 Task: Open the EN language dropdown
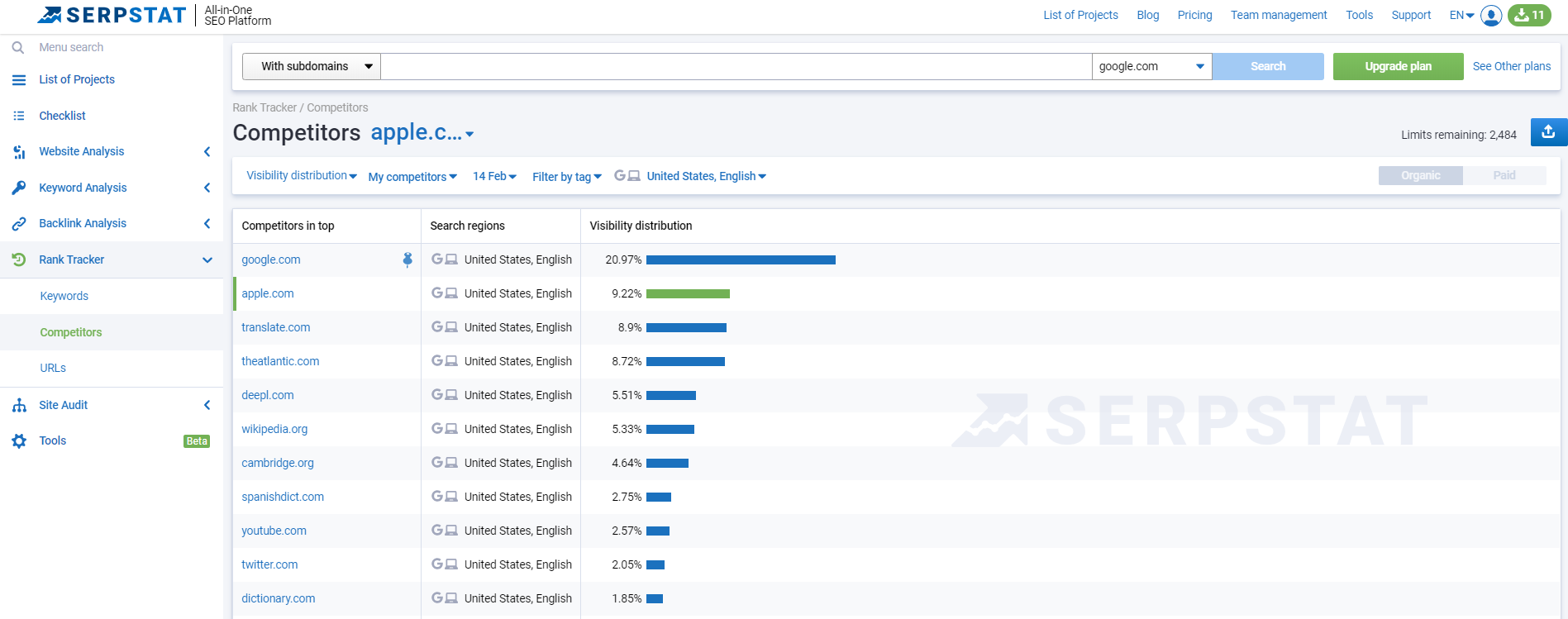(1461, 15)
